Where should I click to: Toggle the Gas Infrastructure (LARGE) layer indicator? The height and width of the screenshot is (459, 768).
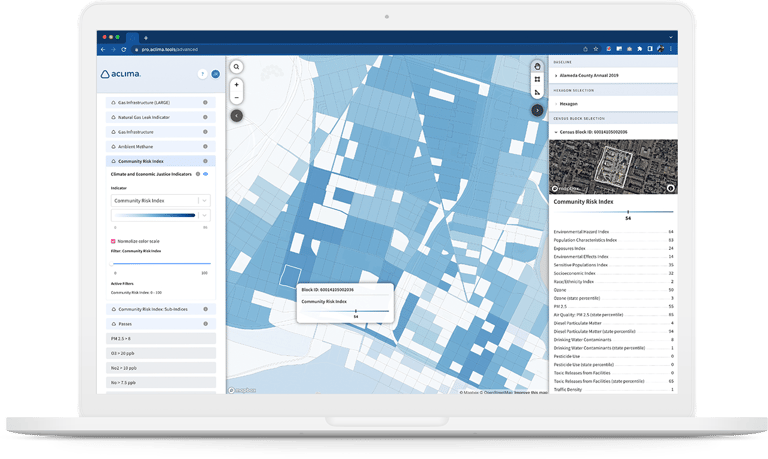click(205, 103)
